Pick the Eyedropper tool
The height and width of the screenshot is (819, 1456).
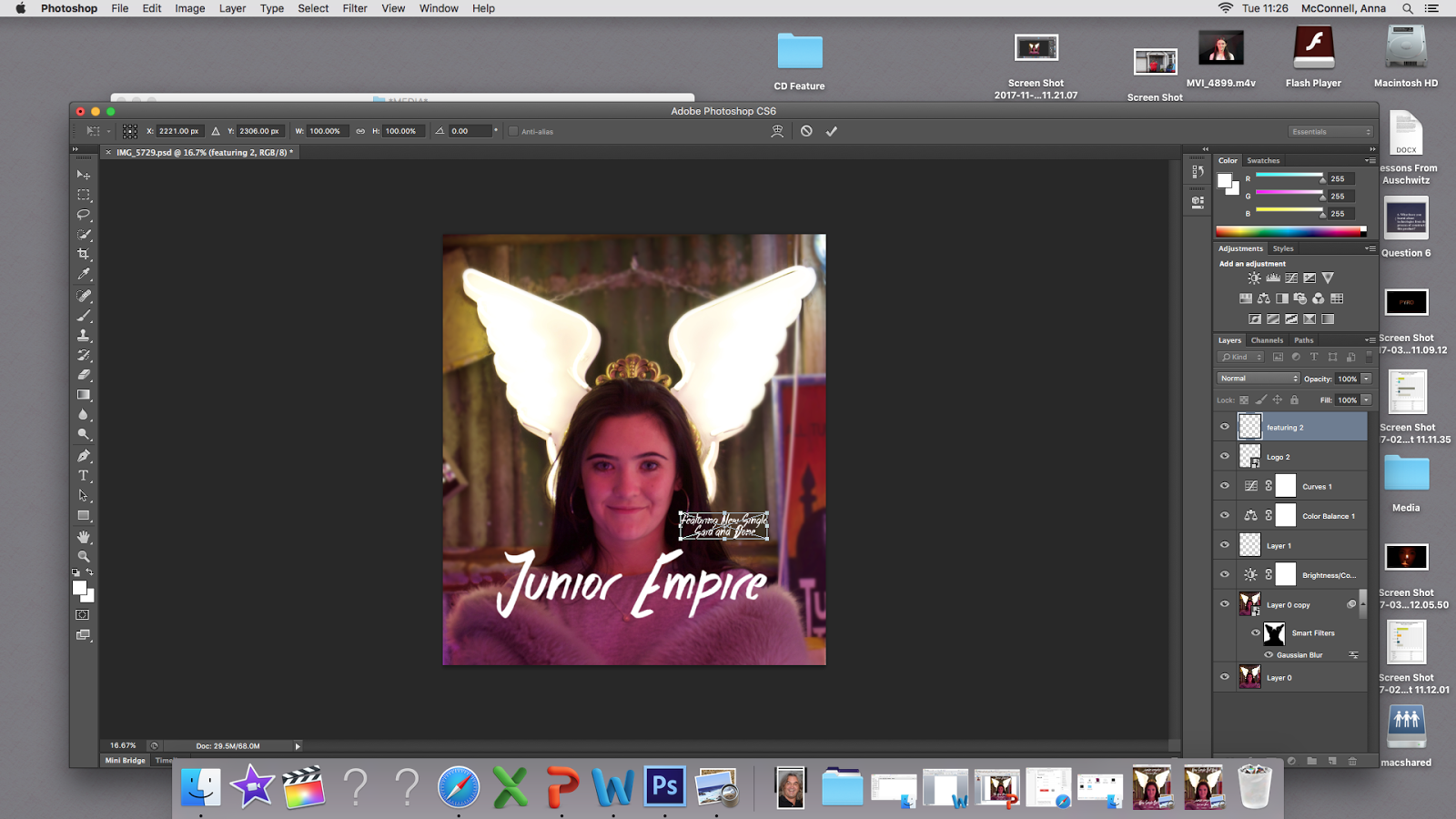(84, 275)
